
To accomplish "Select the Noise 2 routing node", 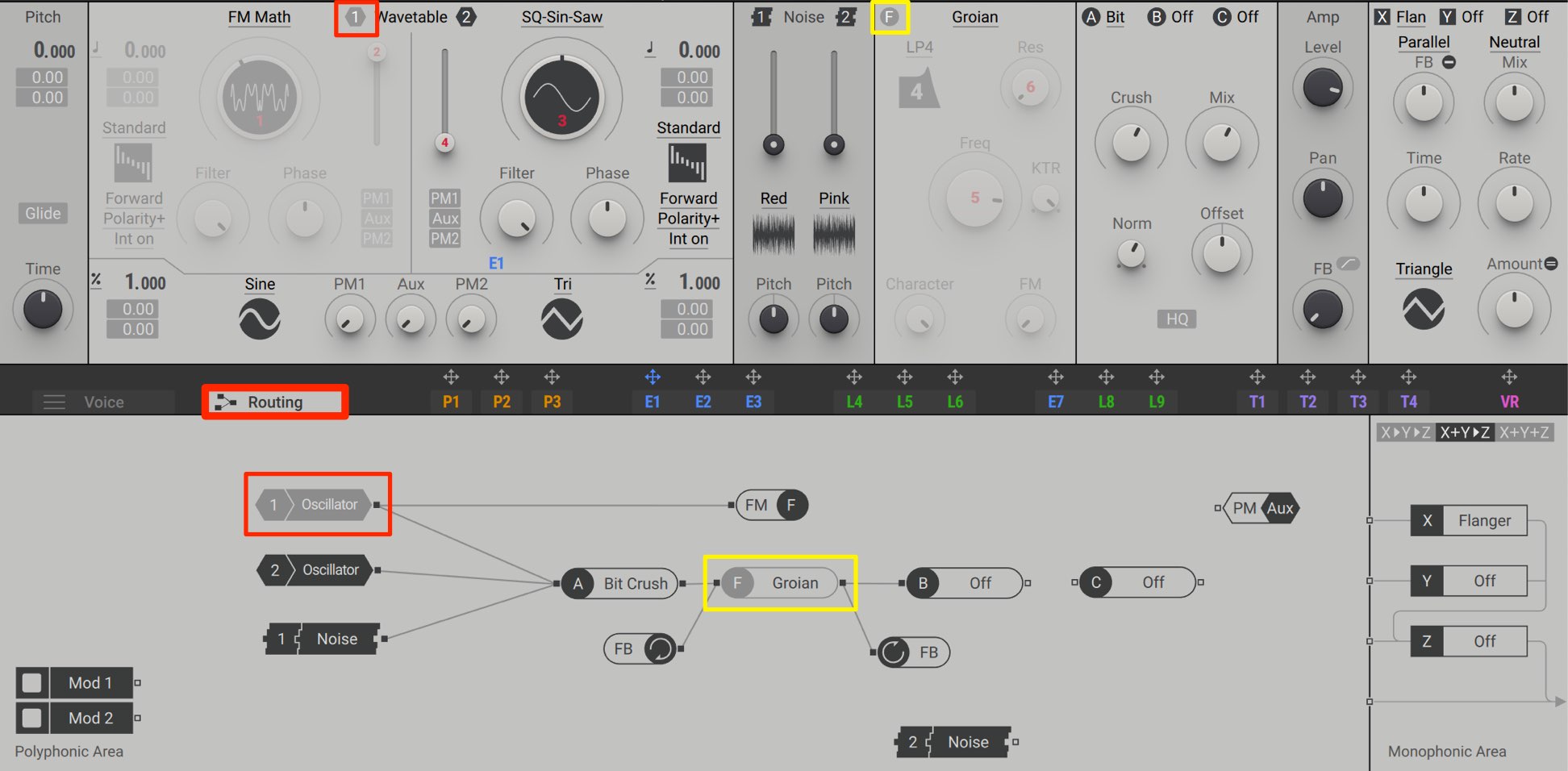I will (x=953, y=742).
